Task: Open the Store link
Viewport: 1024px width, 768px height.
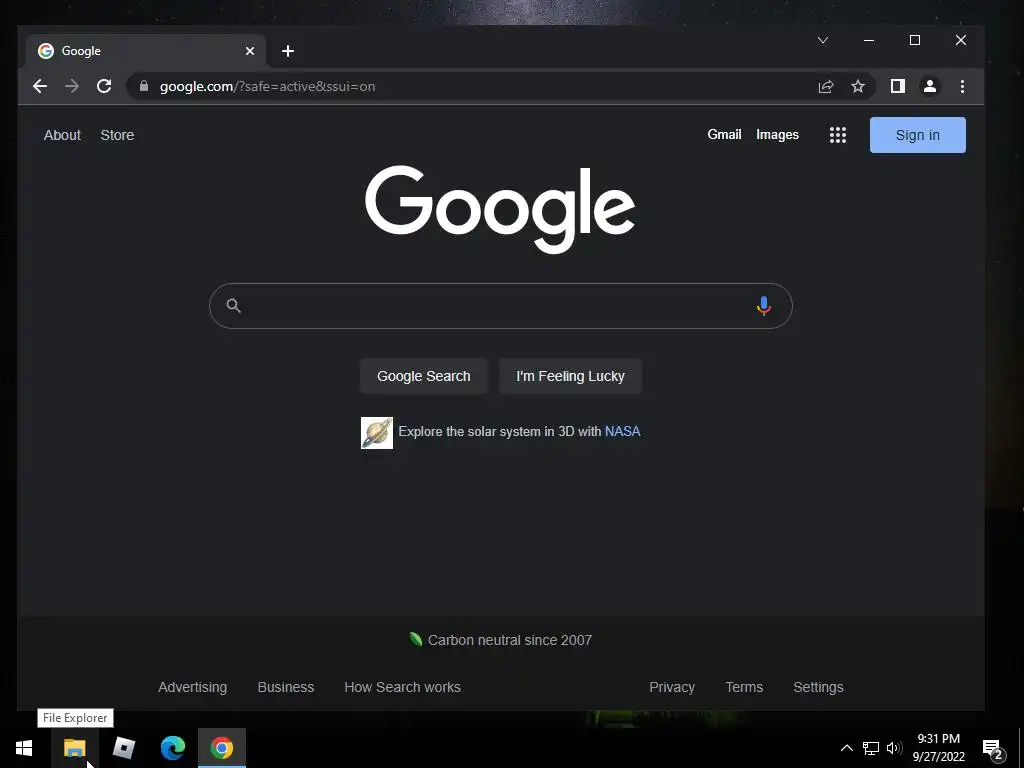Action: click(x=117, y=135)
